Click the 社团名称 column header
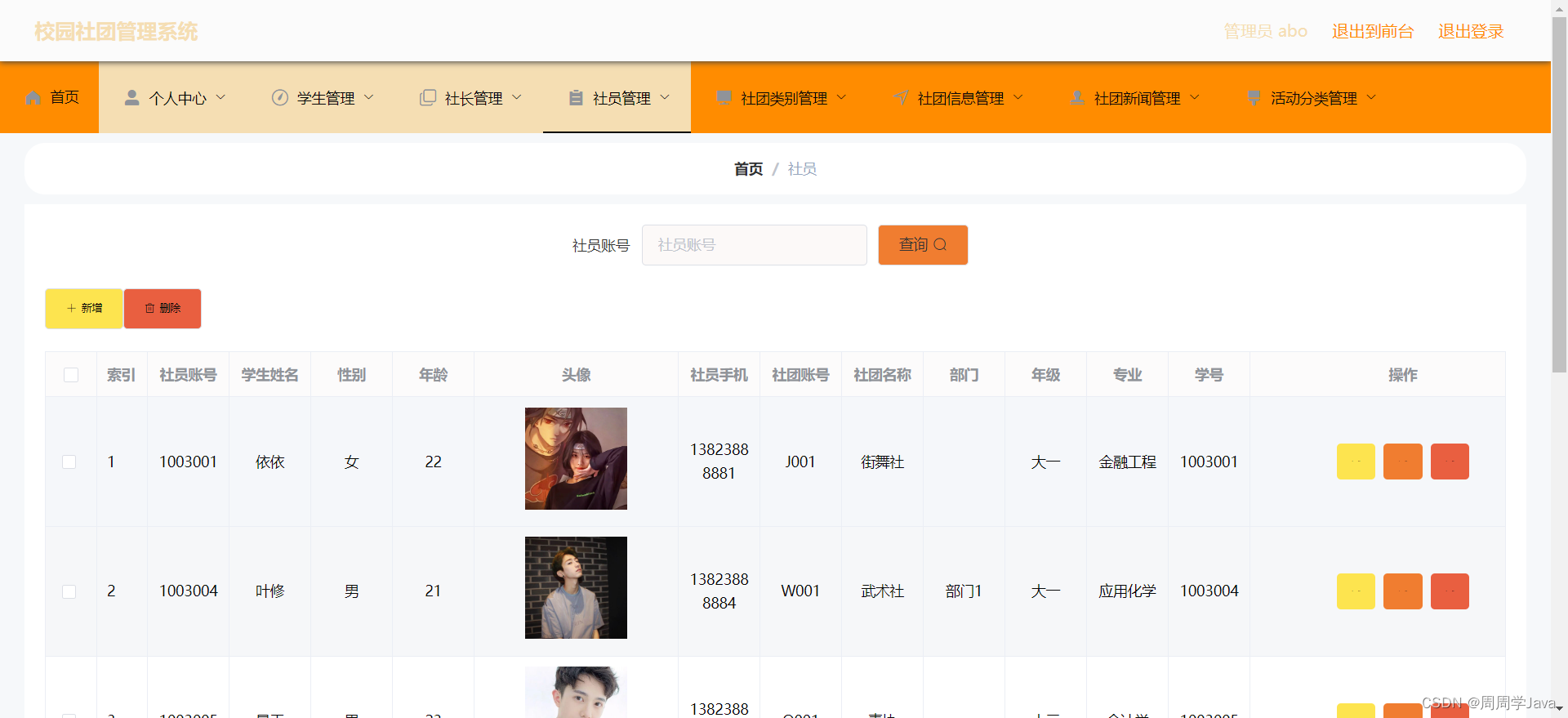 click(882, 375)
